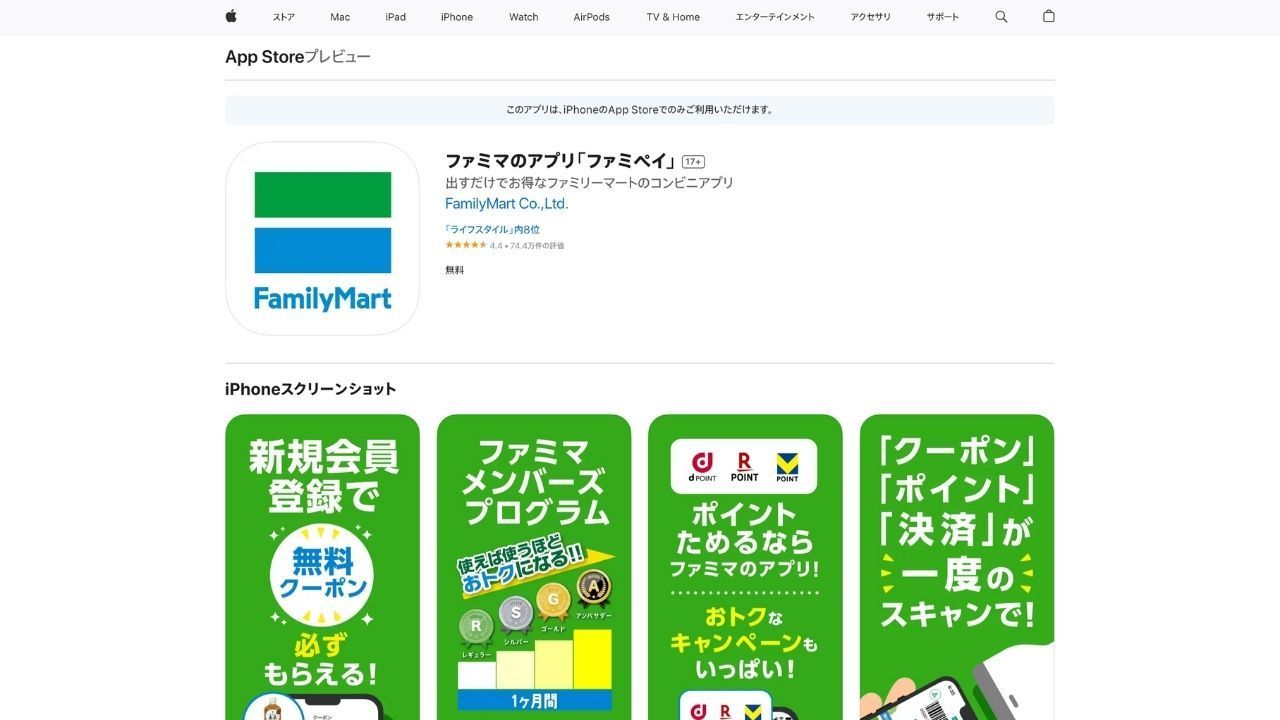Image resolution: width=1280 pixels, height=720 pixels.
Task: Open the AirPods menu item
Action: pos(591,17)
